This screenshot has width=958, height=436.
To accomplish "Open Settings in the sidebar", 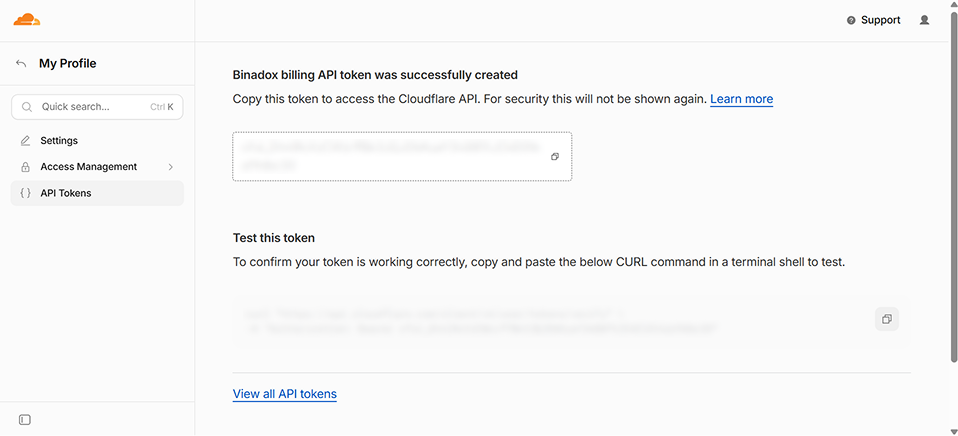I will 97,140.
